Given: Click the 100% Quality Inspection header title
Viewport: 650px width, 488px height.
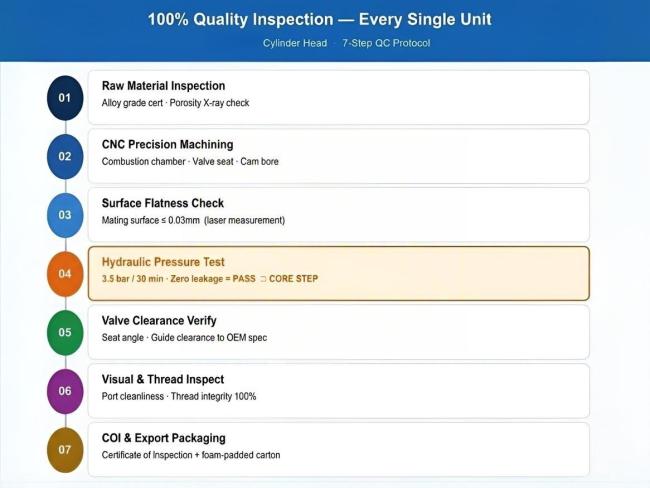Looking at the screenshot, I should pyautogui.click(x=320, y=19).
